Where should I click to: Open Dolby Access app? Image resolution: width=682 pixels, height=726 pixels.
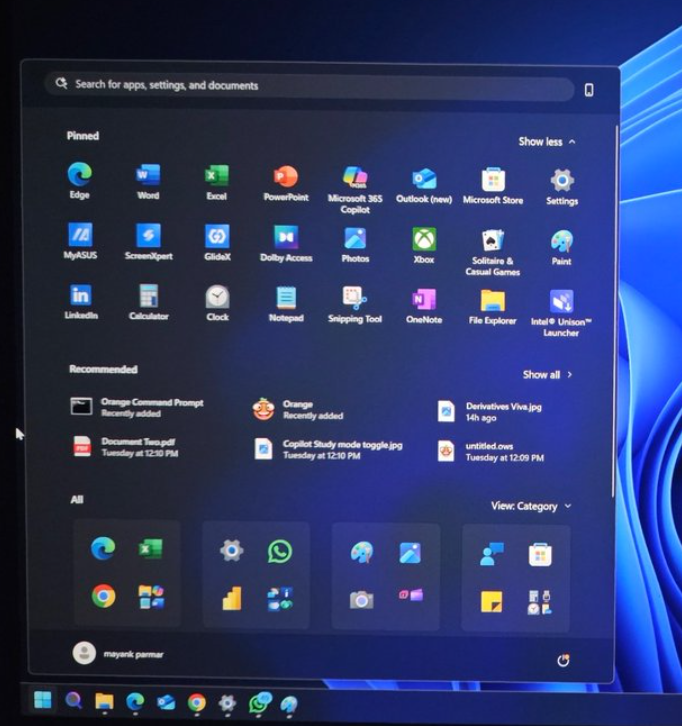286,244
